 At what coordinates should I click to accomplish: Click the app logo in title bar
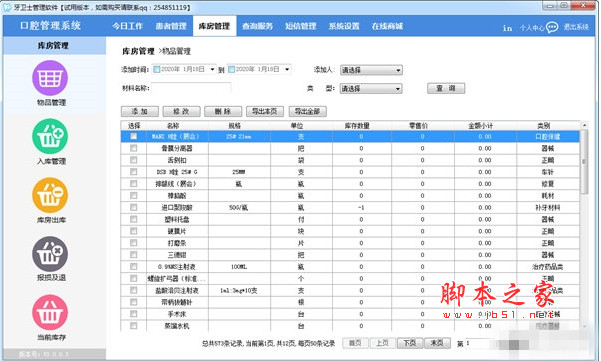[7, 7]
